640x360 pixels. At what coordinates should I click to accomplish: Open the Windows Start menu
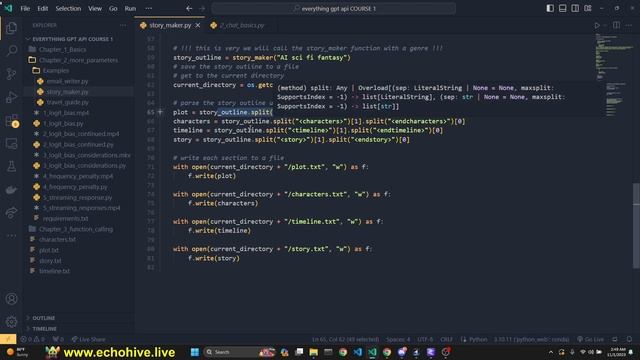pos(195,352)
